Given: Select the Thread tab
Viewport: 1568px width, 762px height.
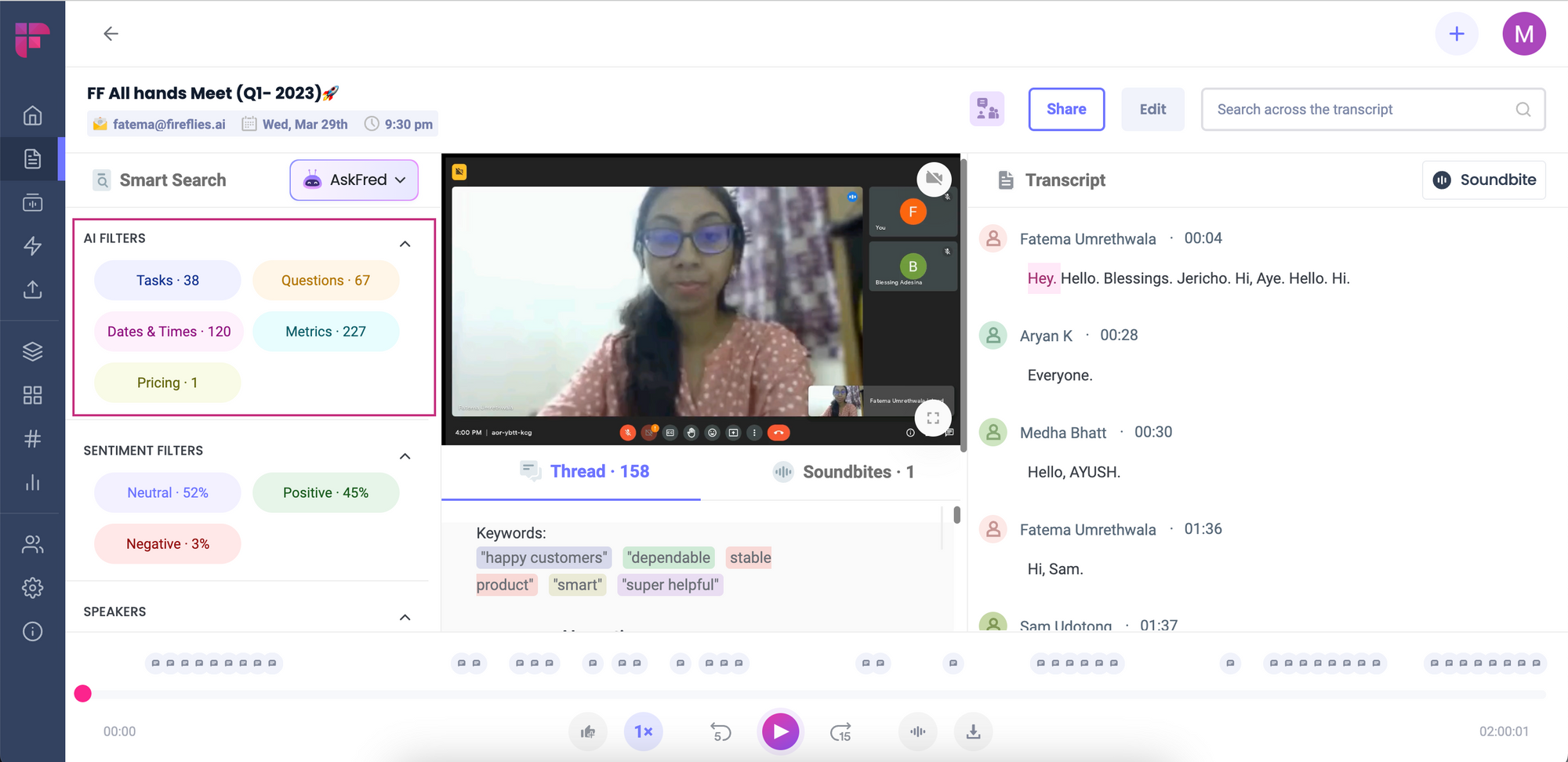Looking at the screenshot, I should click(586, 471).
